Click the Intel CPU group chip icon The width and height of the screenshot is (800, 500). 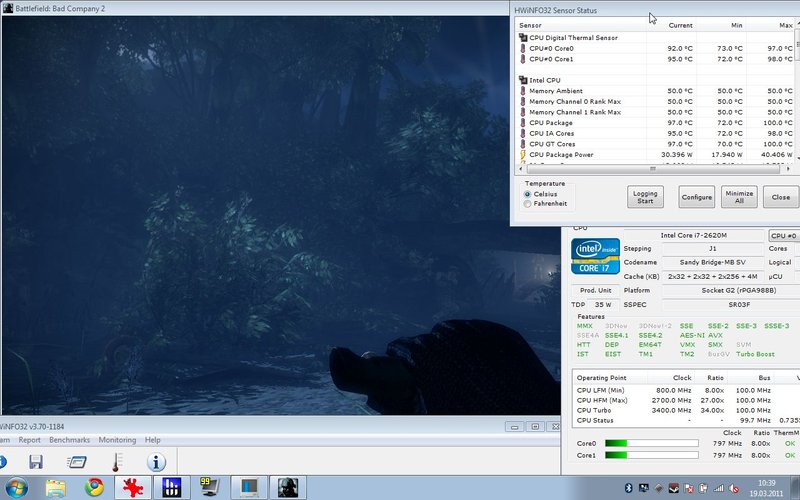click(x=523, y=80)
